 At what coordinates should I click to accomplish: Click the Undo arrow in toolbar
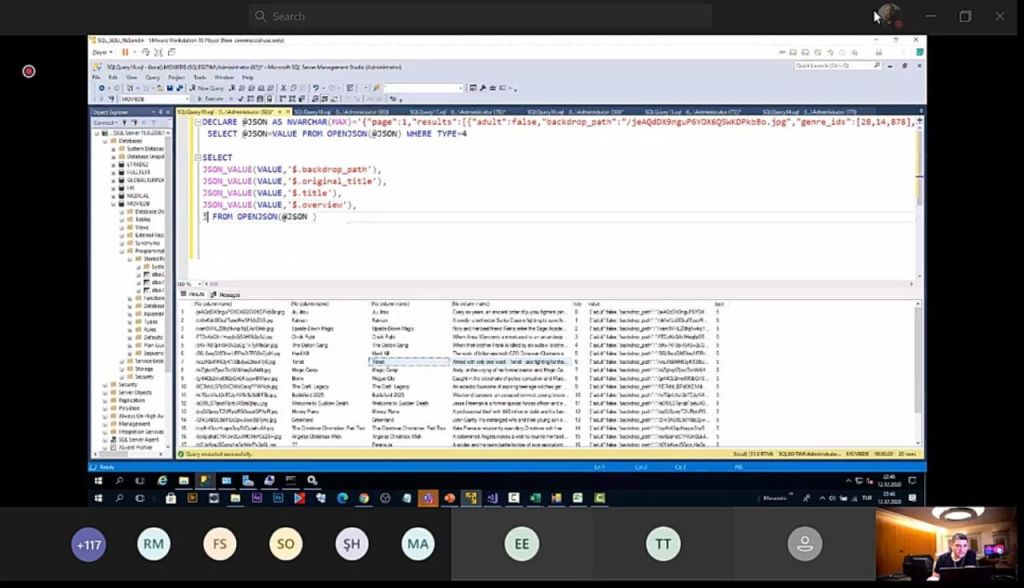tap(316, 88)
